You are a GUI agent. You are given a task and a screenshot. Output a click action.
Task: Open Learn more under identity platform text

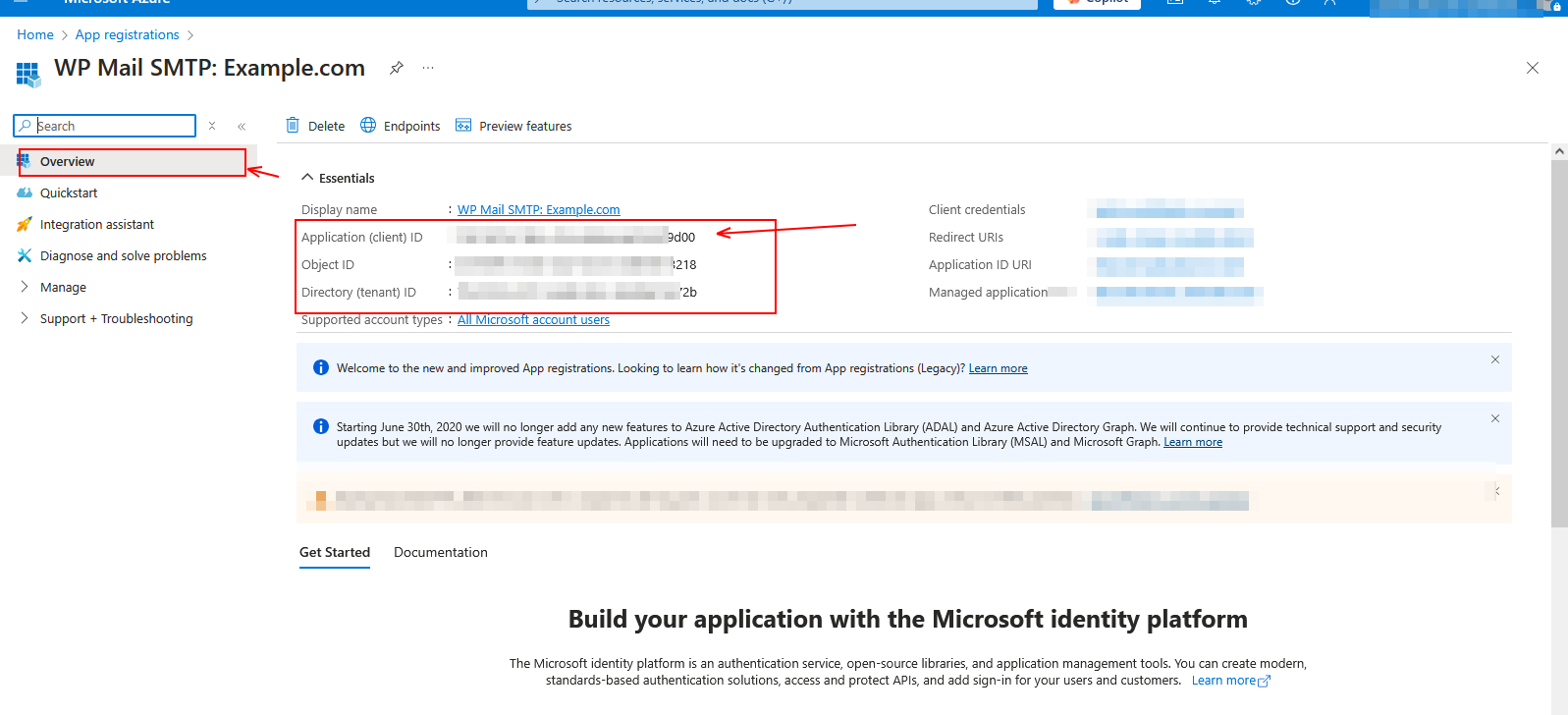1223,681
